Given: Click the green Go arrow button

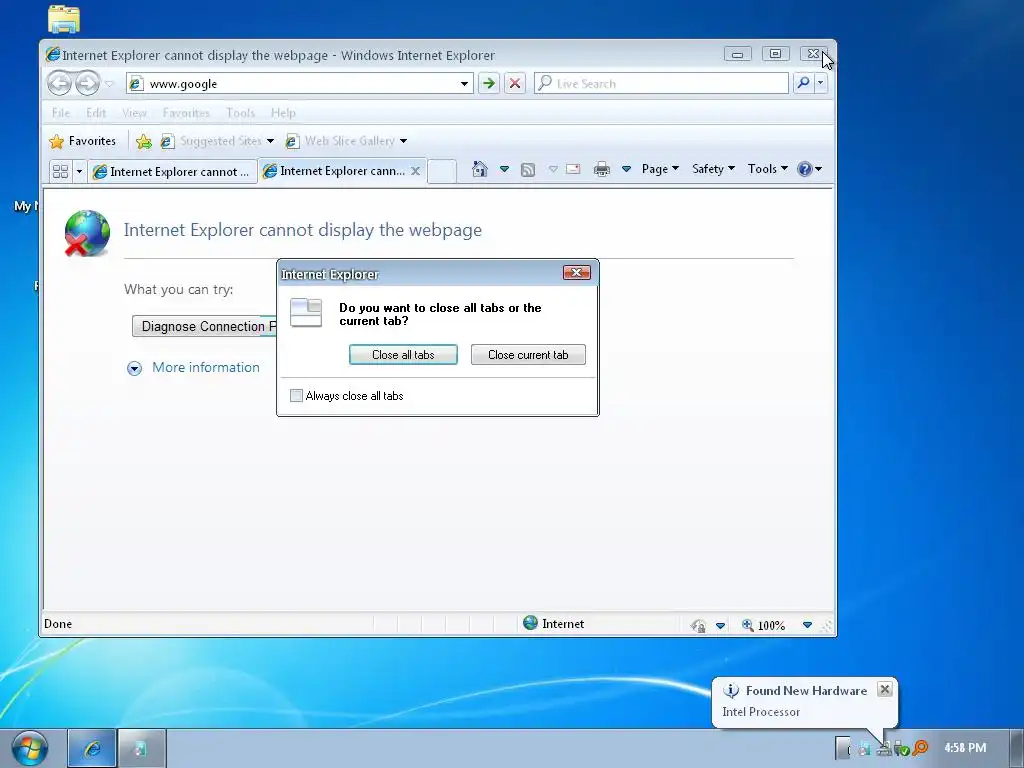Looking at the screenshot, I should (x=488, y=84).
